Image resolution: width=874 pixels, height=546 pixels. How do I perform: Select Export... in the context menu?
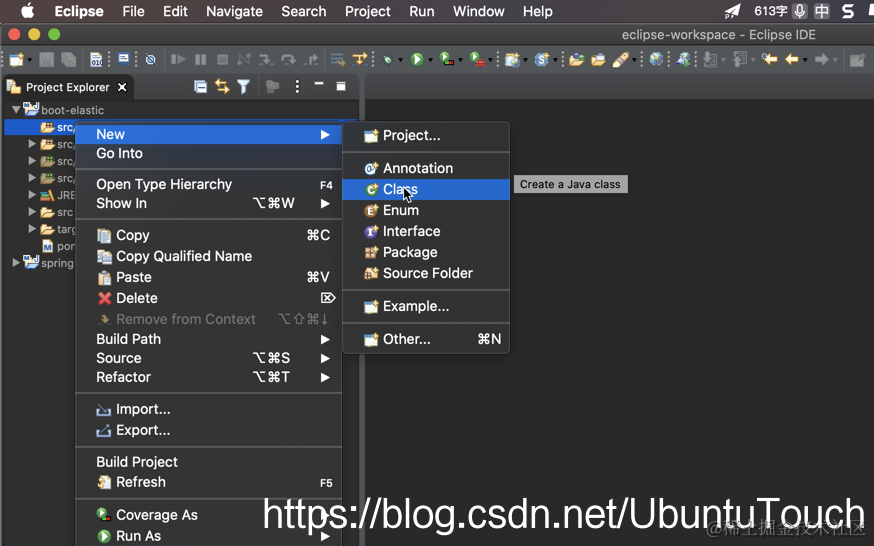(208, 430)
